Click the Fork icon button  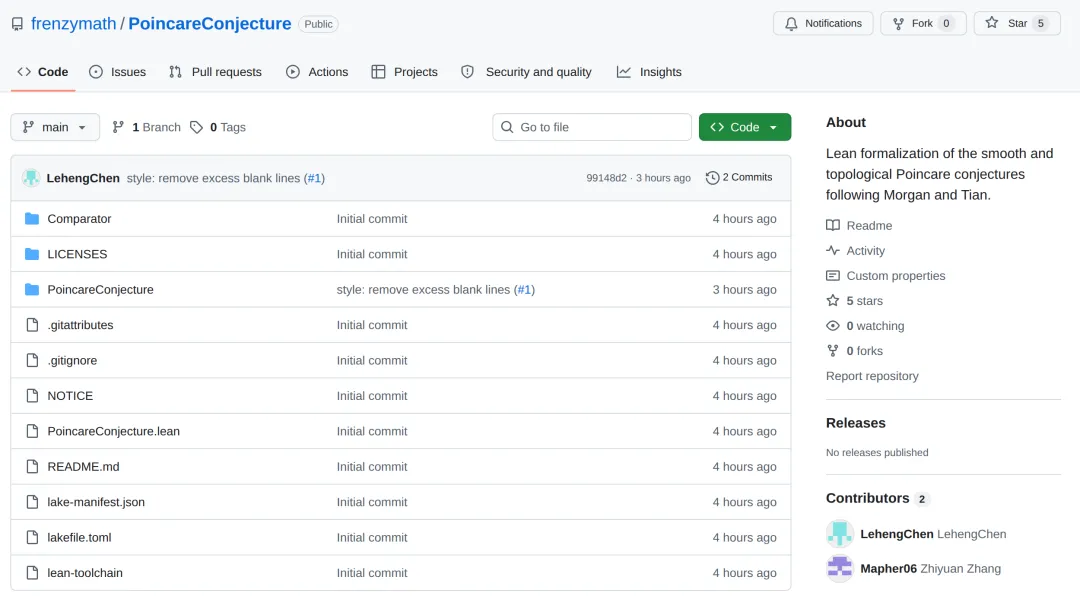pyautogui.click(x=898, y=23)
